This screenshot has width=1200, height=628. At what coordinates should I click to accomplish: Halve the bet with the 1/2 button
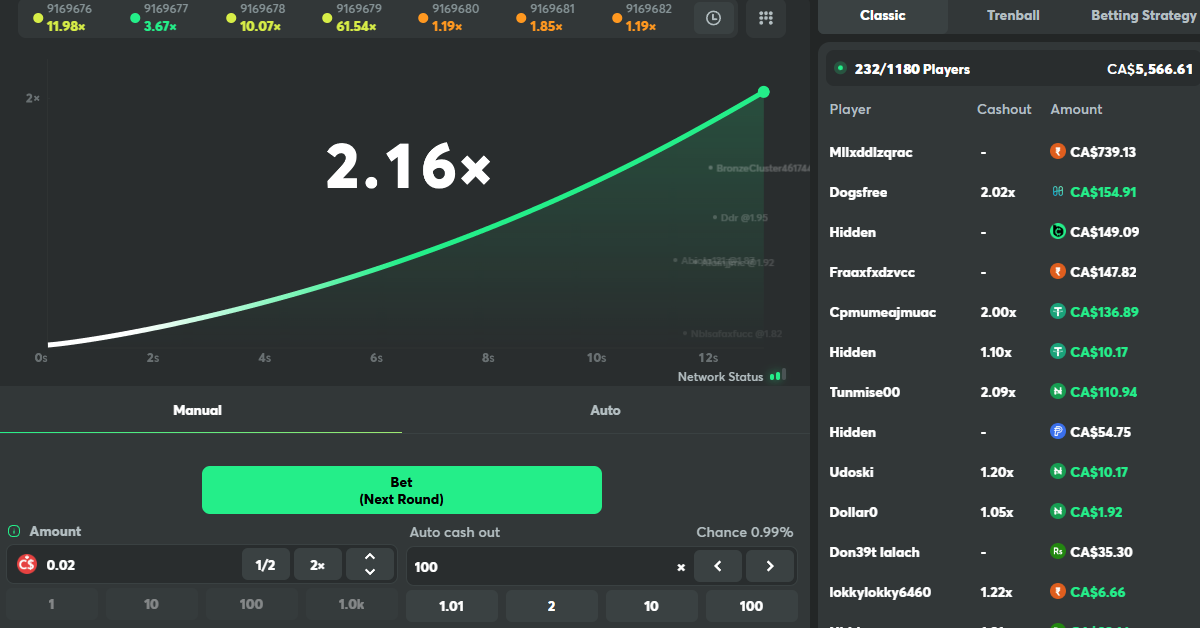click(x=266, y=565)
